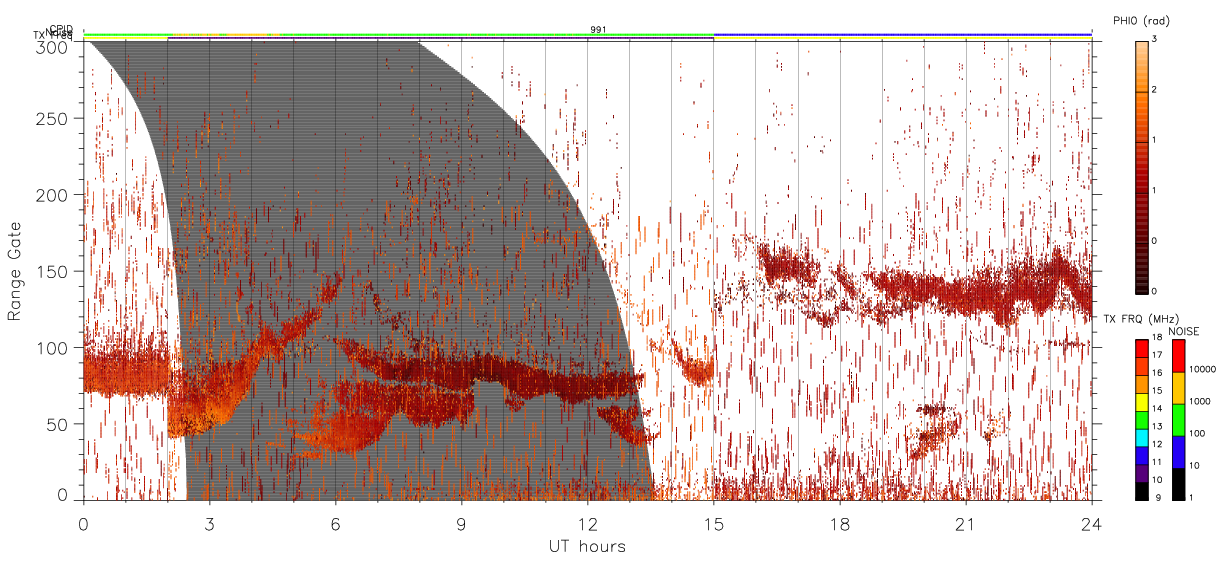Click the yellow TX FRQ legend swatch
The image size is (1228, 567).
pyautogui.click(x=1141, y=400)
